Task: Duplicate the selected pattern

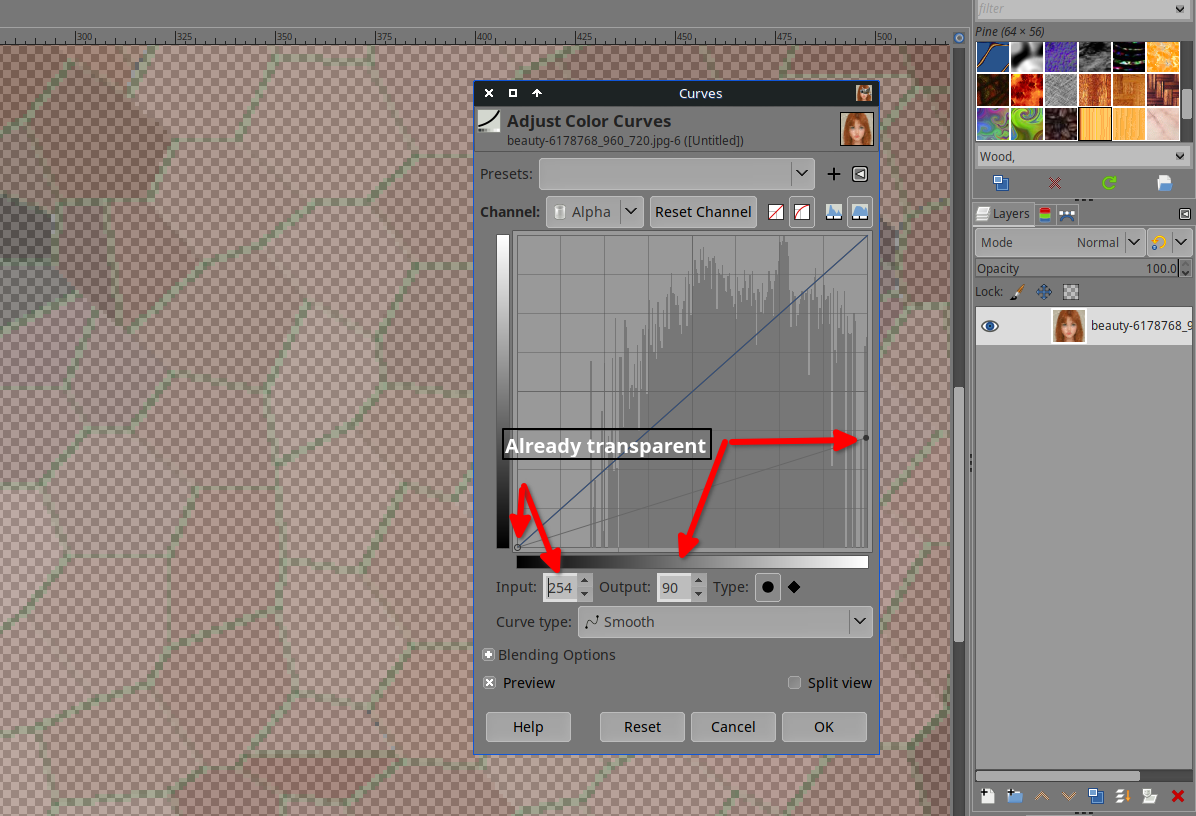Action: tap(1001, 183)
